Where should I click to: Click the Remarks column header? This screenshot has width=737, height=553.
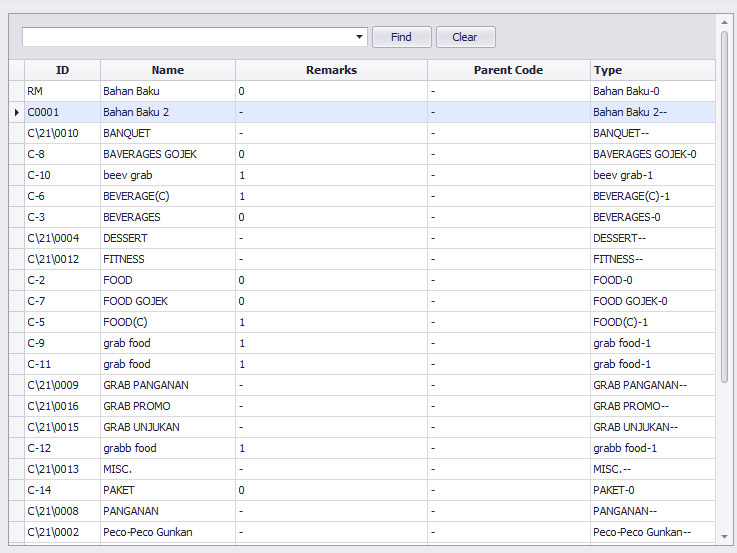(331, 70)
